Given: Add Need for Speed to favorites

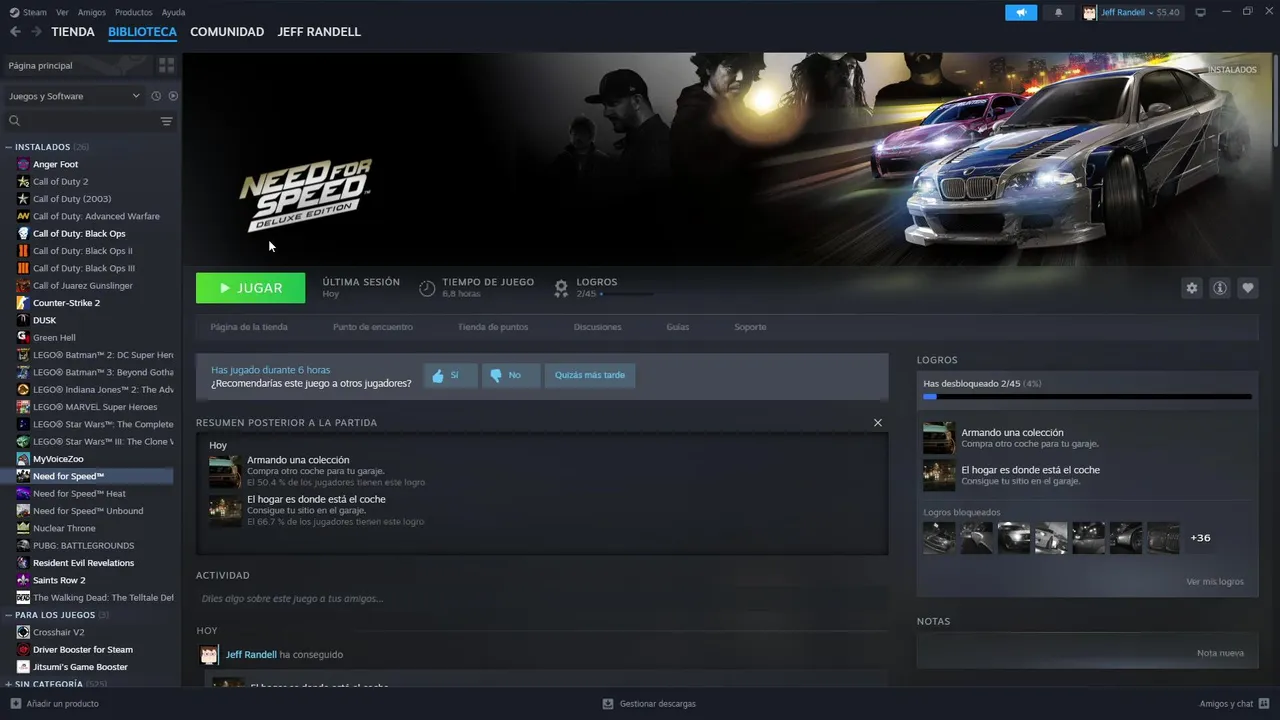Looking at the screenshot, I should pyautogui.click(x=1248, y=288).
